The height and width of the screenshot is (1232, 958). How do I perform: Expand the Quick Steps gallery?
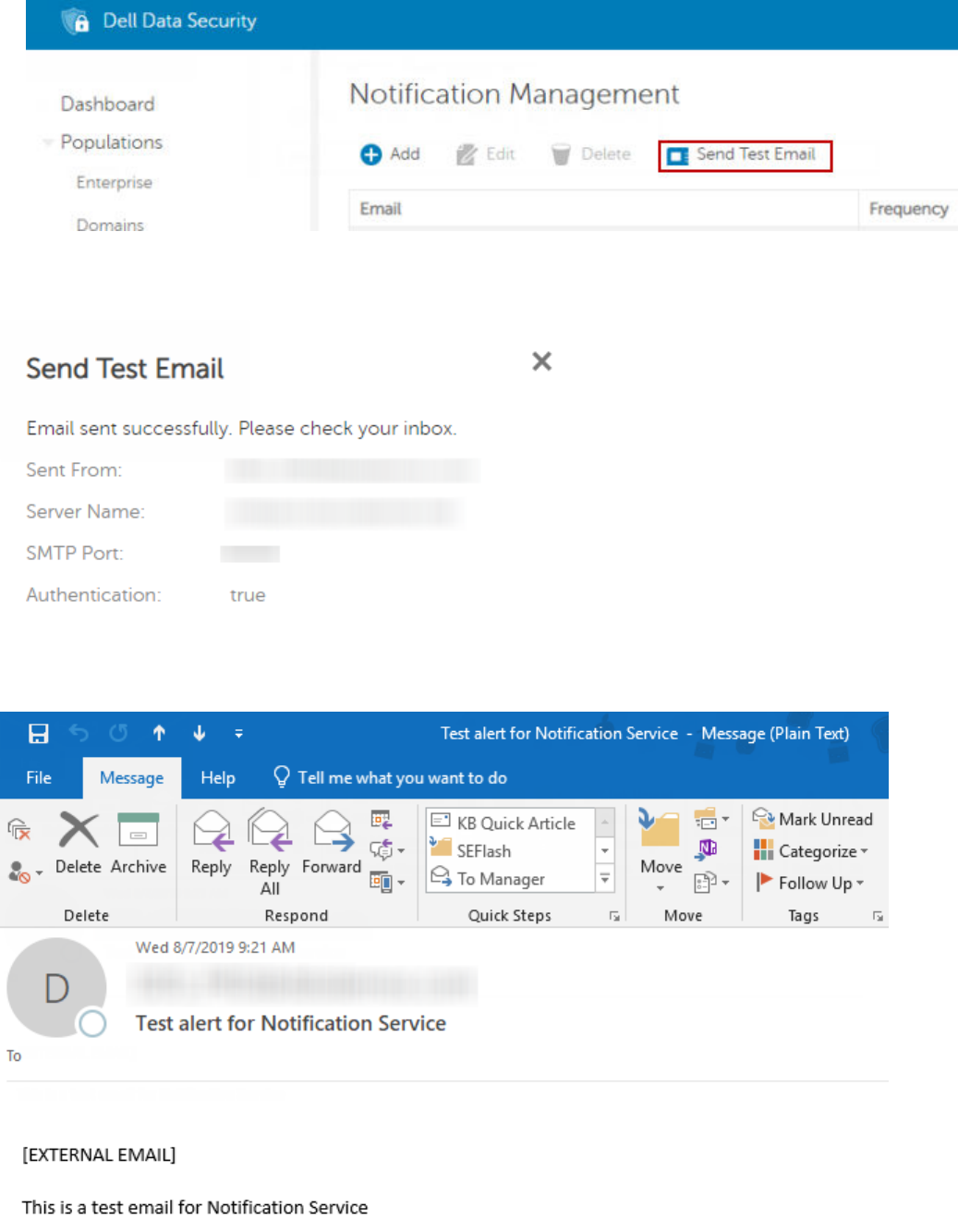[x=605, y=879]
